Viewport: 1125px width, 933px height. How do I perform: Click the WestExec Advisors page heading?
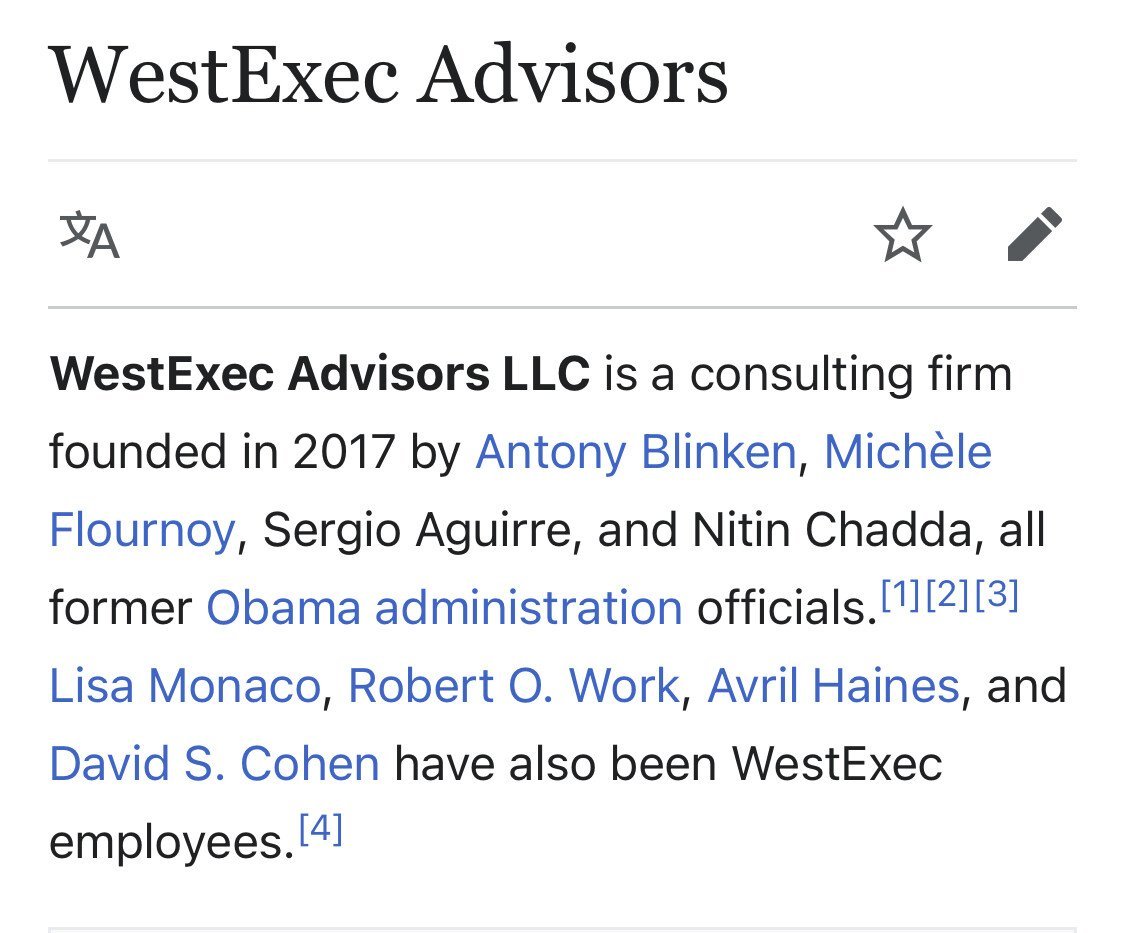tap(388, 76)
